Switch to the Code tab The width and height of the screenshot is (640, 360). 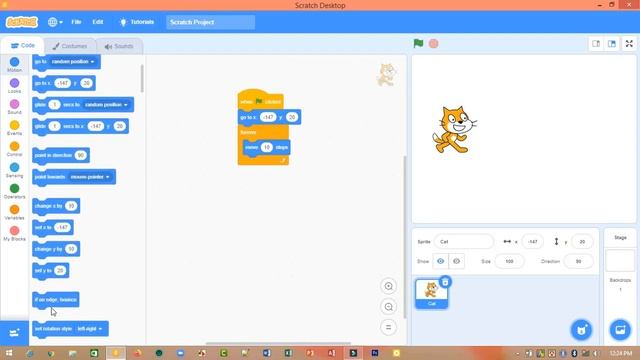coord(22,46)
